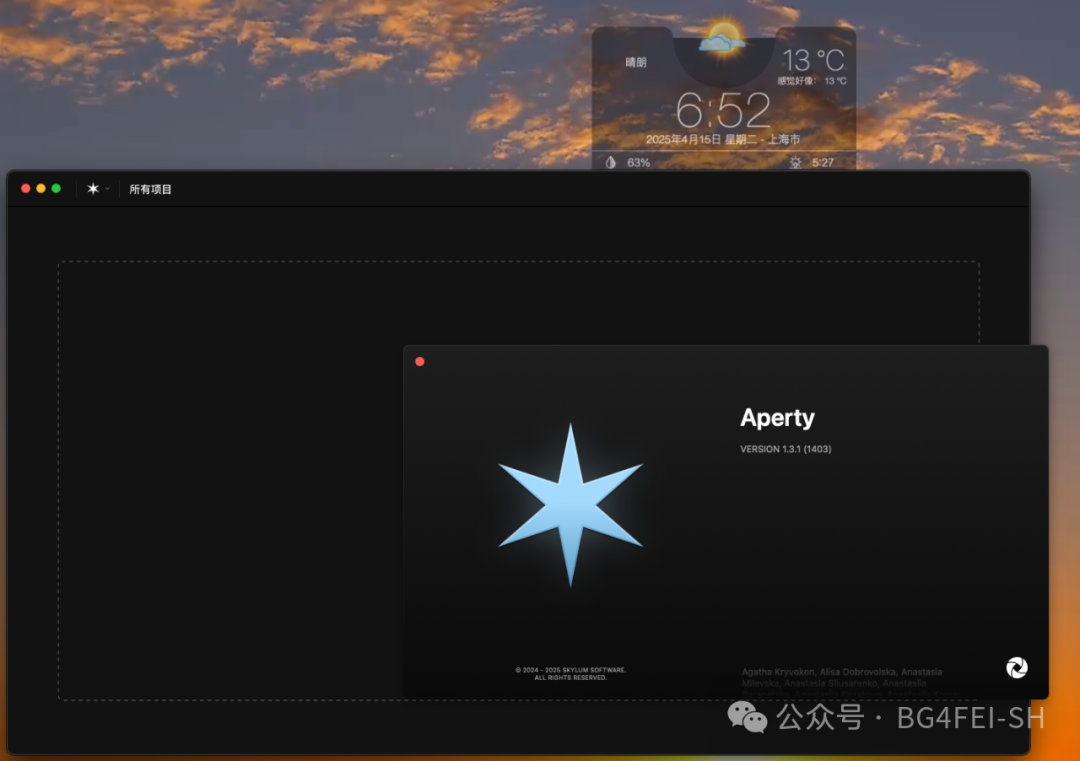The width and height of the screenshot is (1080, 761).
Task: Click the Agatha Kryvokon credits text
Action: click(842, 678)
